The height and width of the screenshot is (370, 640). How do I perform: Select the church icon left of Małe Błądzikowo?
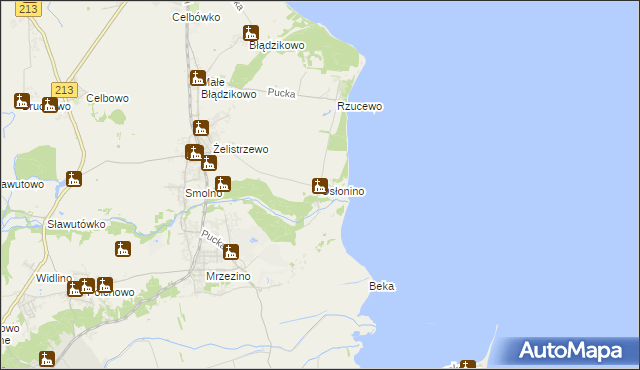[198, 78]
